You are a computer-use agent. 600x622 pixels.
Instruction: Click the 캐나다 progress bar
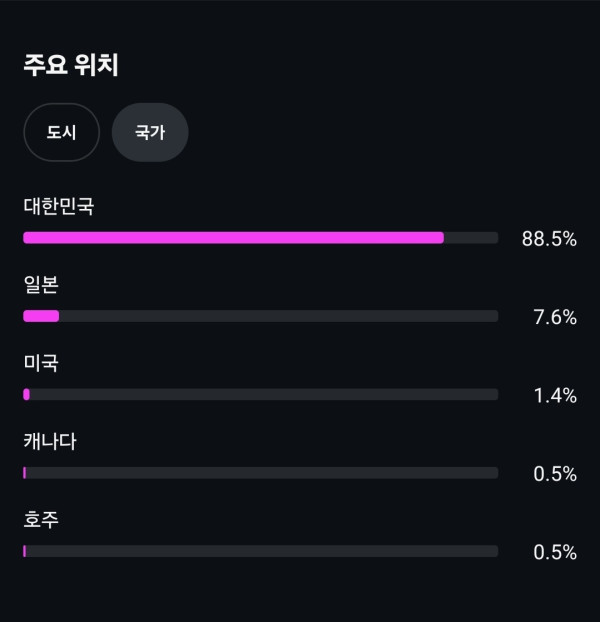(x=260, y=473)
